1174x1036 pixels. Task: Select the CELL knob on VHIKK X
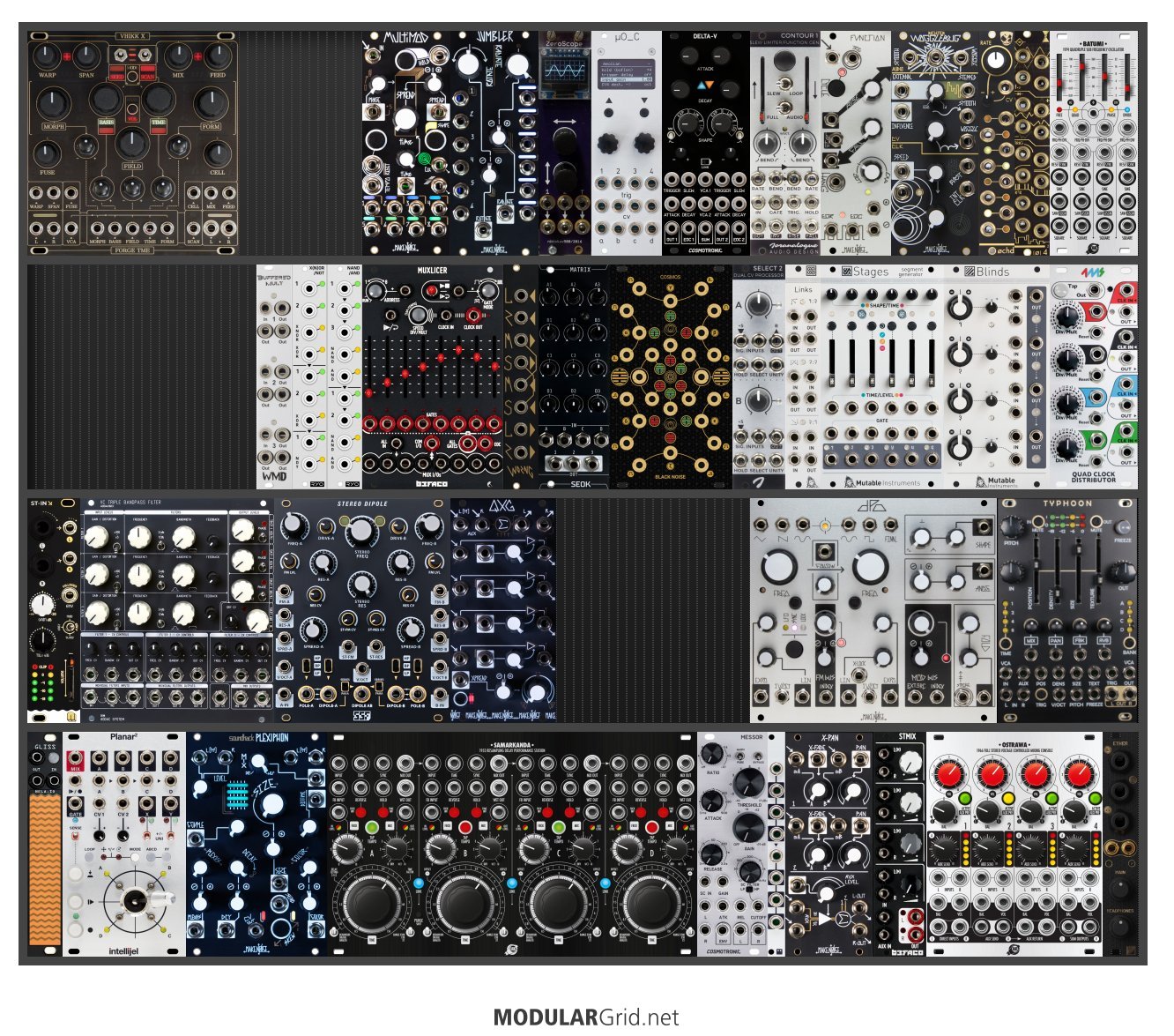pos(217,153)
